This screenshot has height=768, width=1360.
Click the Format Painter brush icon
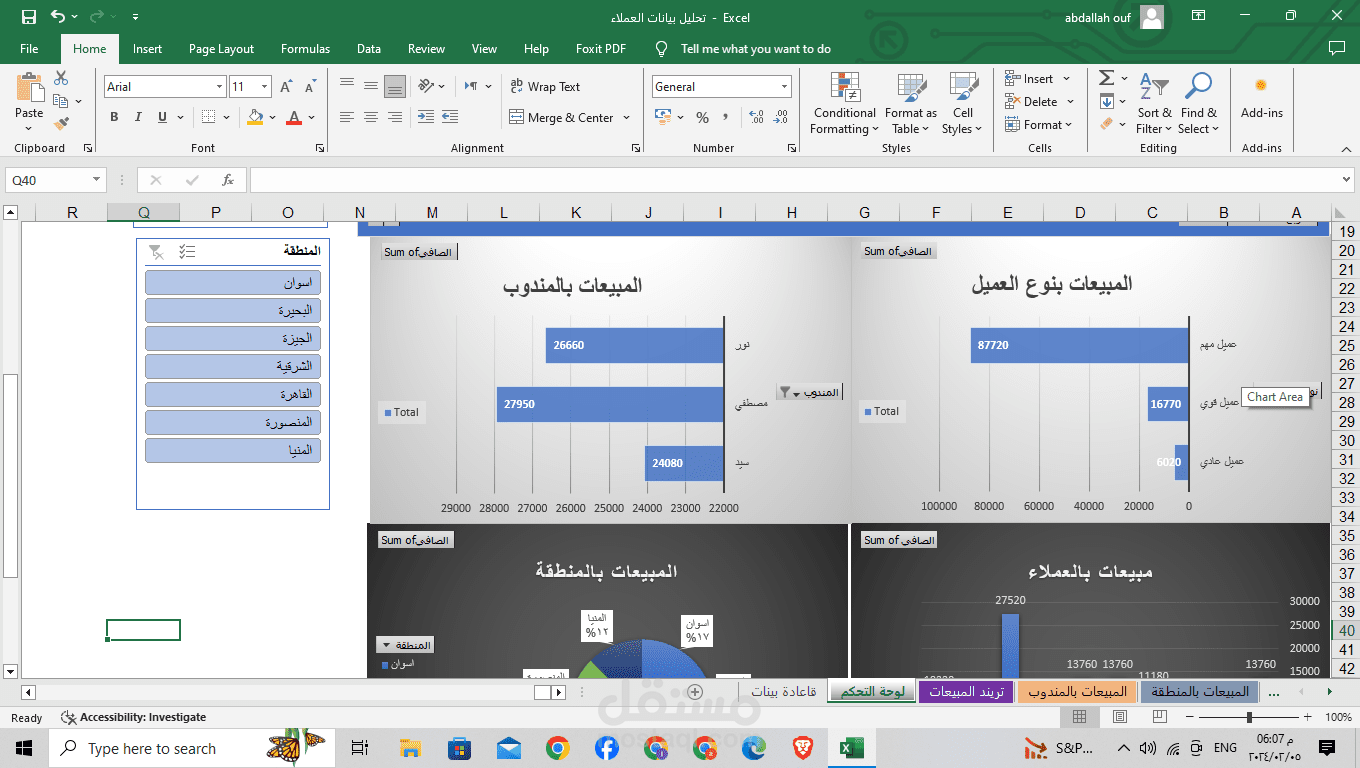(x=62, y=124)
